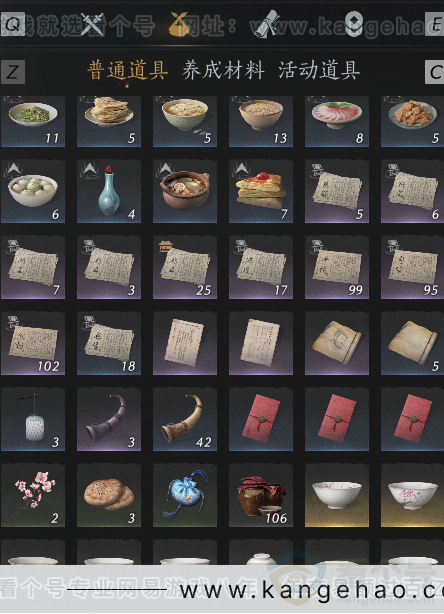Select the golden bag inventory category
Image resolution: width=444 pixels, height=614 pixels.
point(179,24)
